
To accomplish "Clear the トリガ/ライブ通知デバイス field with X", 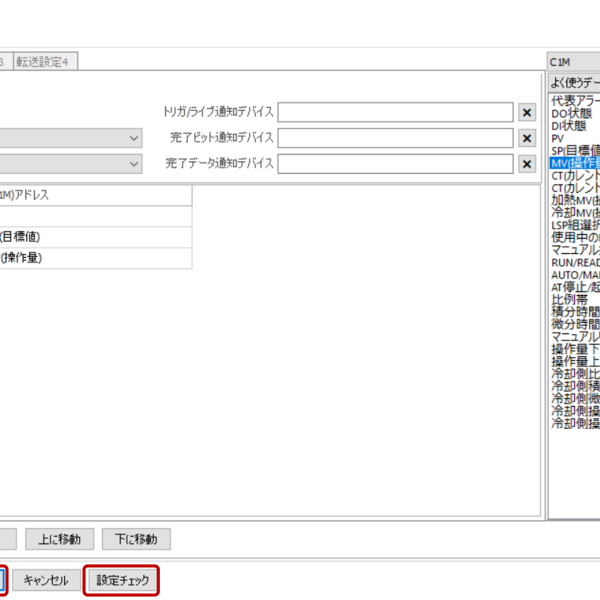I will (527, 112).
